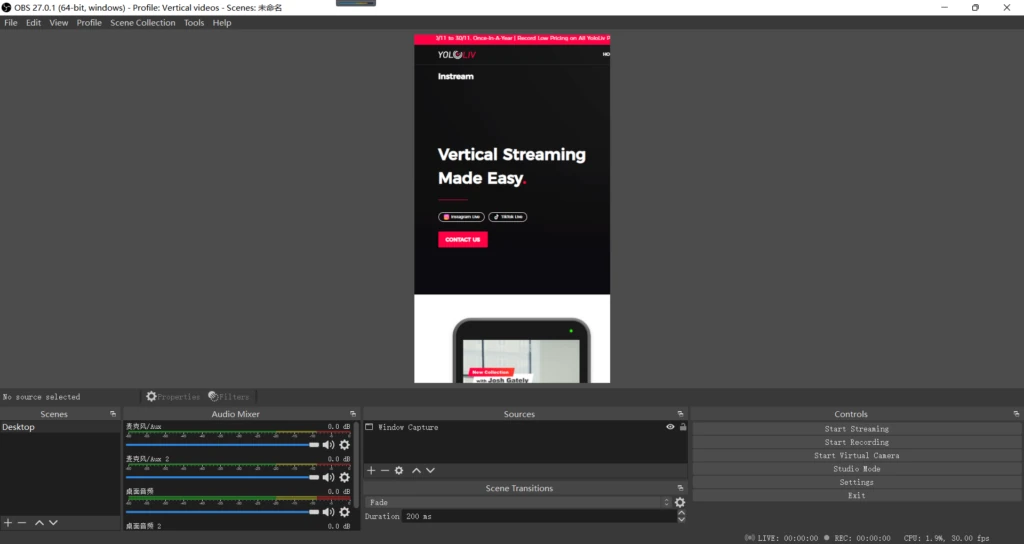Screen dimensions: 1024x544
Task: Open the Scene Collection menu
Action: (142, 23)
